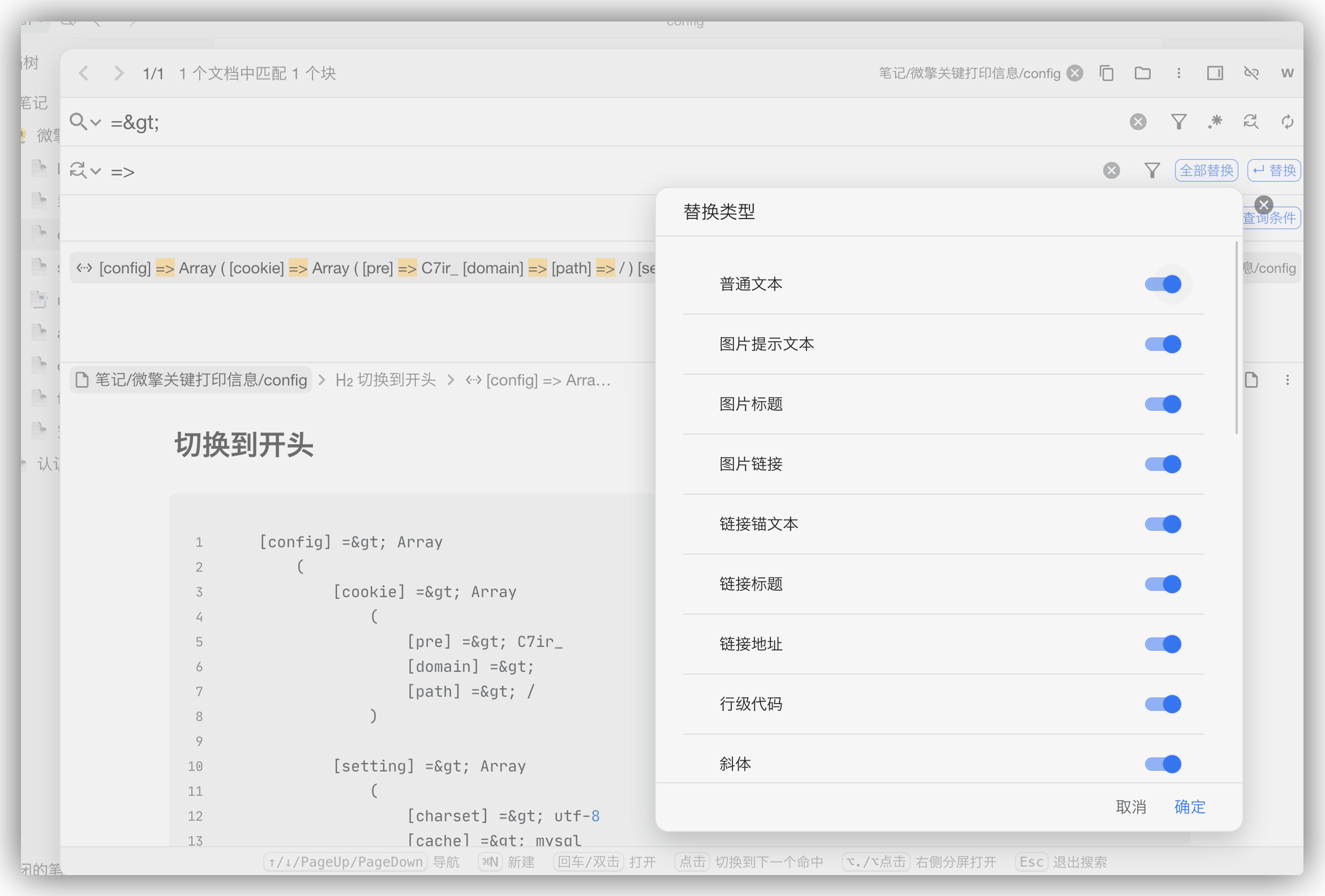Select the H2 切换到开头 breadcrumb item
The height and width of the screenshot is (896, 1325).
click(385, 380)
